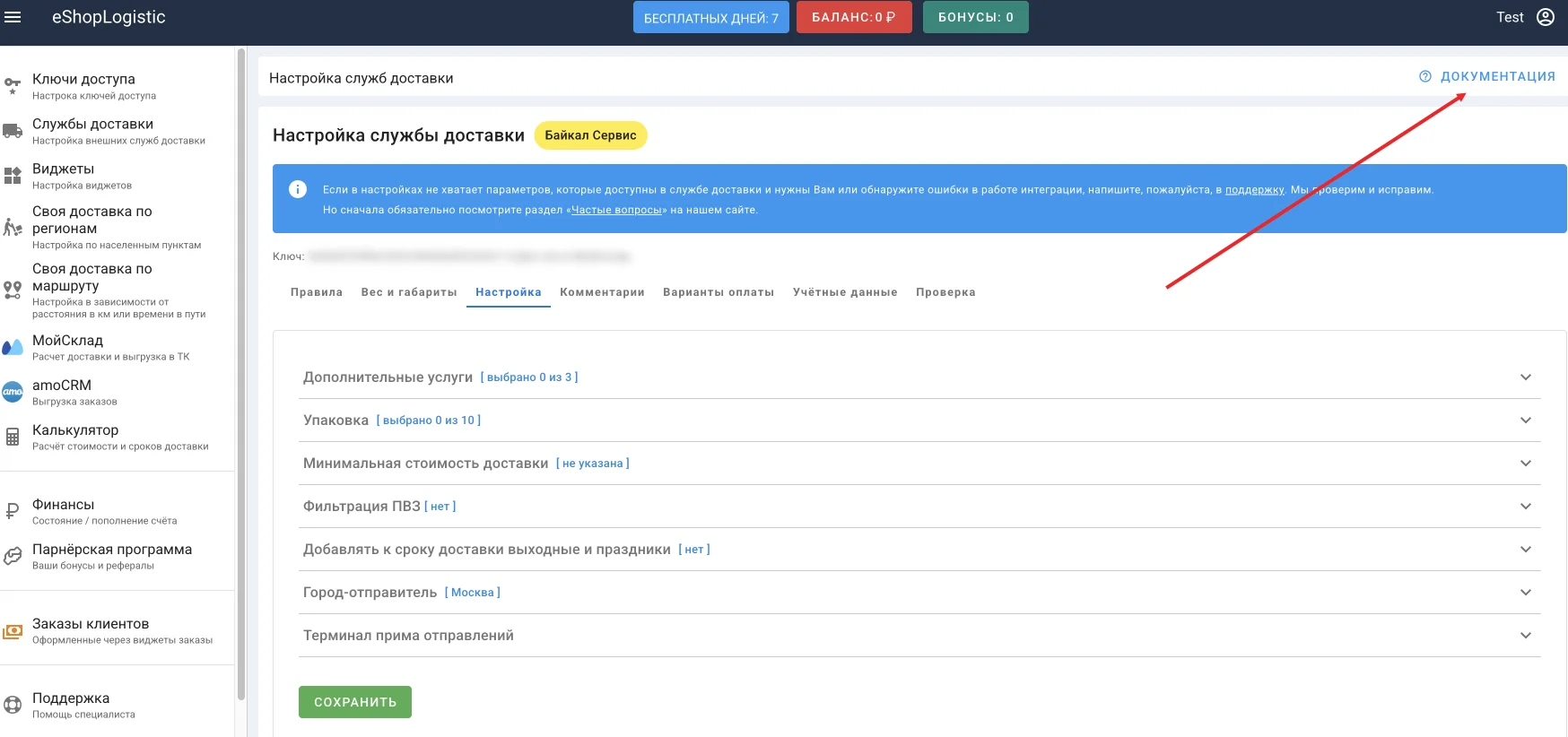The image size is (1568, 737).
Task: Click the piggy bank partner program icon
Action: click(x=13, y=556)
